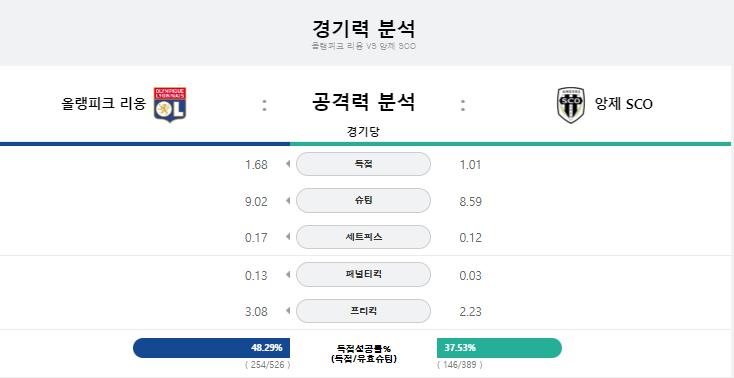Screen dimensions: 734x378
Task: Click the 경기당 per-match label
Action: [363, 132]
